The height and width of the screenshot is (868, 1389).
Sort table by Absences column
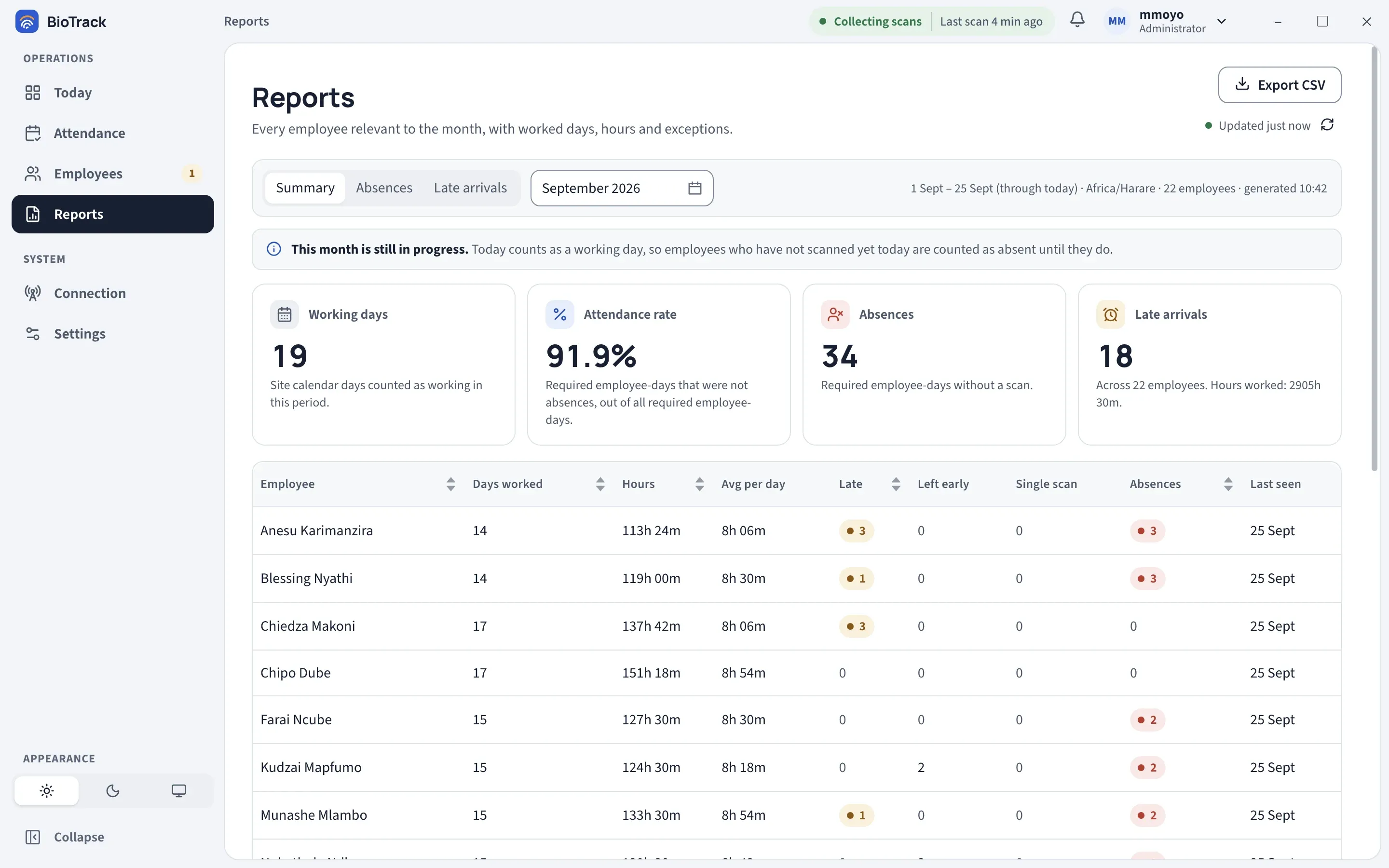tap(1228, 484)
